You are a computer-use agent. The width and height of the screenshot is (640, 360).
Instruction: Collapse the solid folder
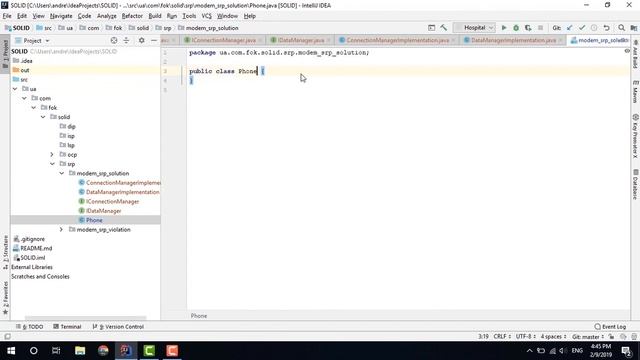[43, 117]
